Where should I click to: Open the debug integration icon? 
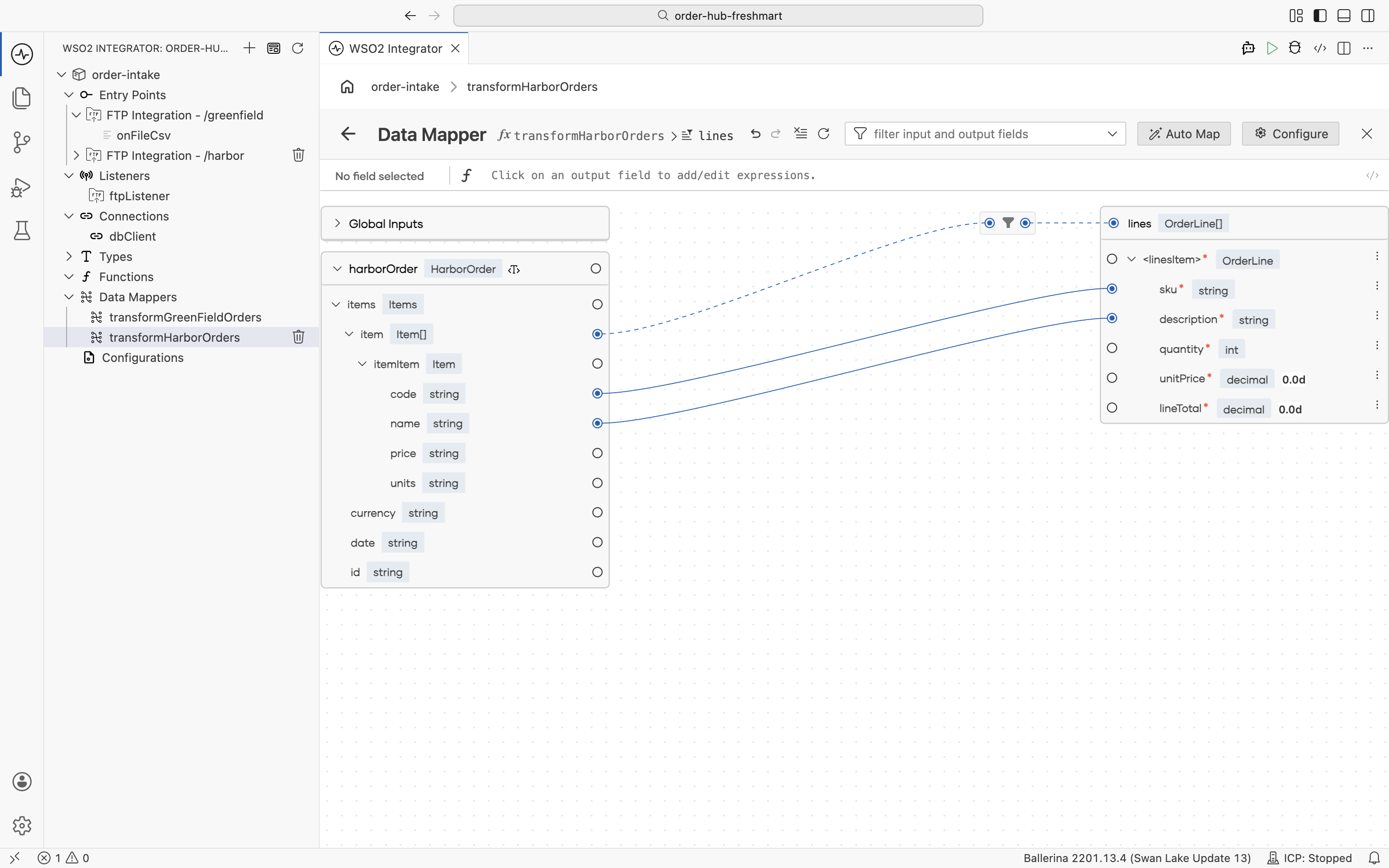pyautogui.click(x=1295, y=48)
